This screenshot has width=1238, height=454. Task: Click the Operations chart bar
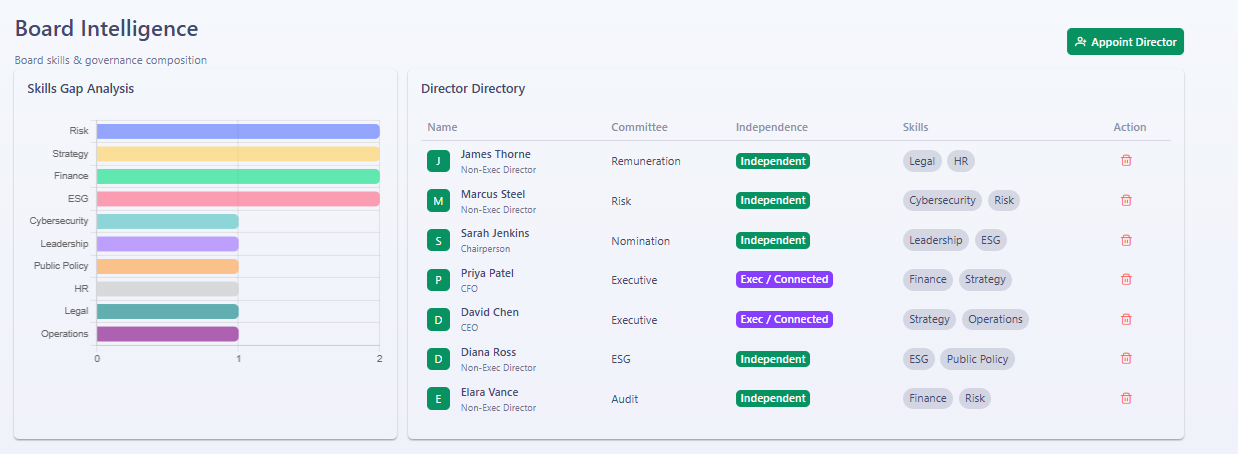click(168, 334)
